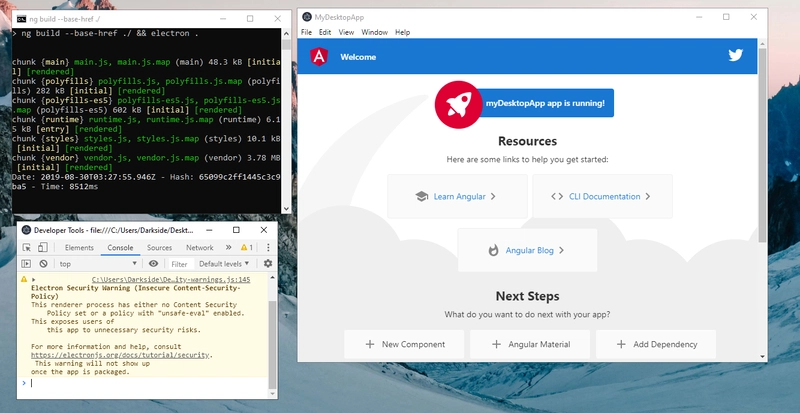Image resolution: width=800 pixels, height=413 pixels.
Task: Open the Learn Angular link card
Action: (457, 197)
